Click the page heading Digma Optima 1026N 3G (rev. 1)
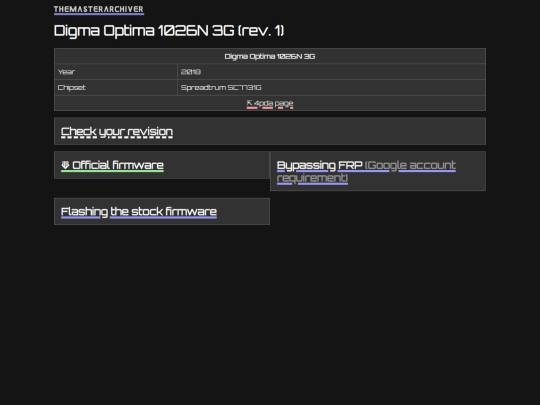This screenshot has height=405, width=540. coord(169,31)
